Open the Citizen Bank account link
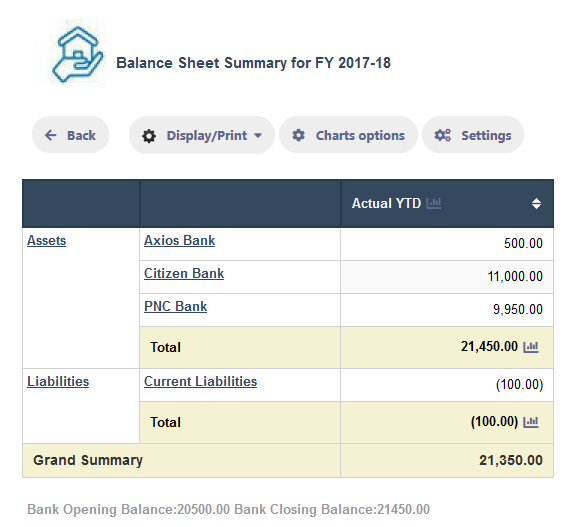Screen dimensions: 574x527 184,273
